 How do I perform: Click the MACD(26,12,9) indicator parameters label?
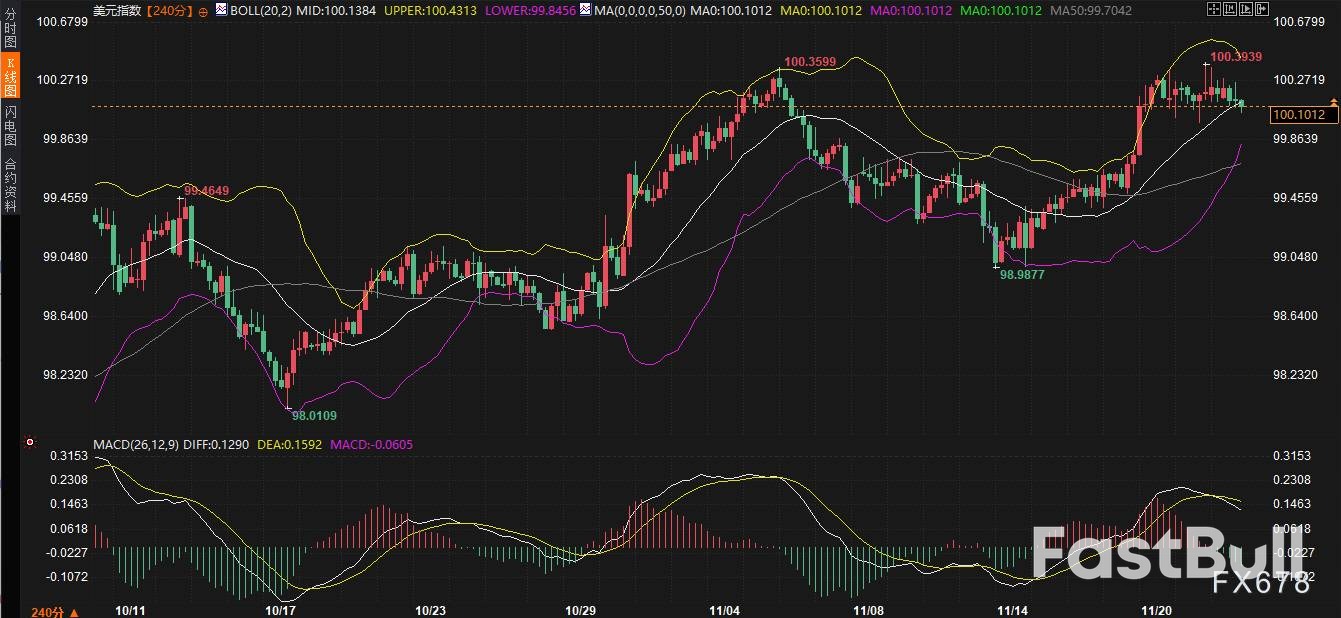[x=135, y=444]
